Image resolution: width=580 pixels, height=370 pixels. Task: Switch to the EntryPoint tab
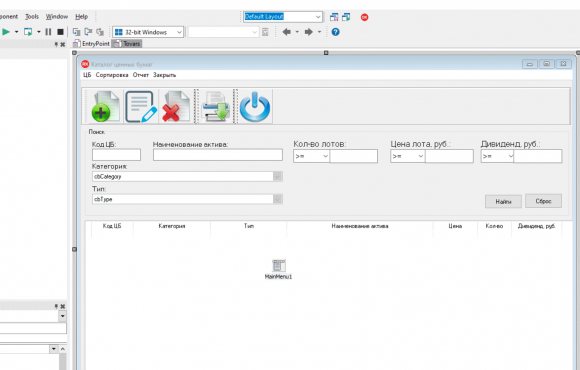tap(91, 44)
